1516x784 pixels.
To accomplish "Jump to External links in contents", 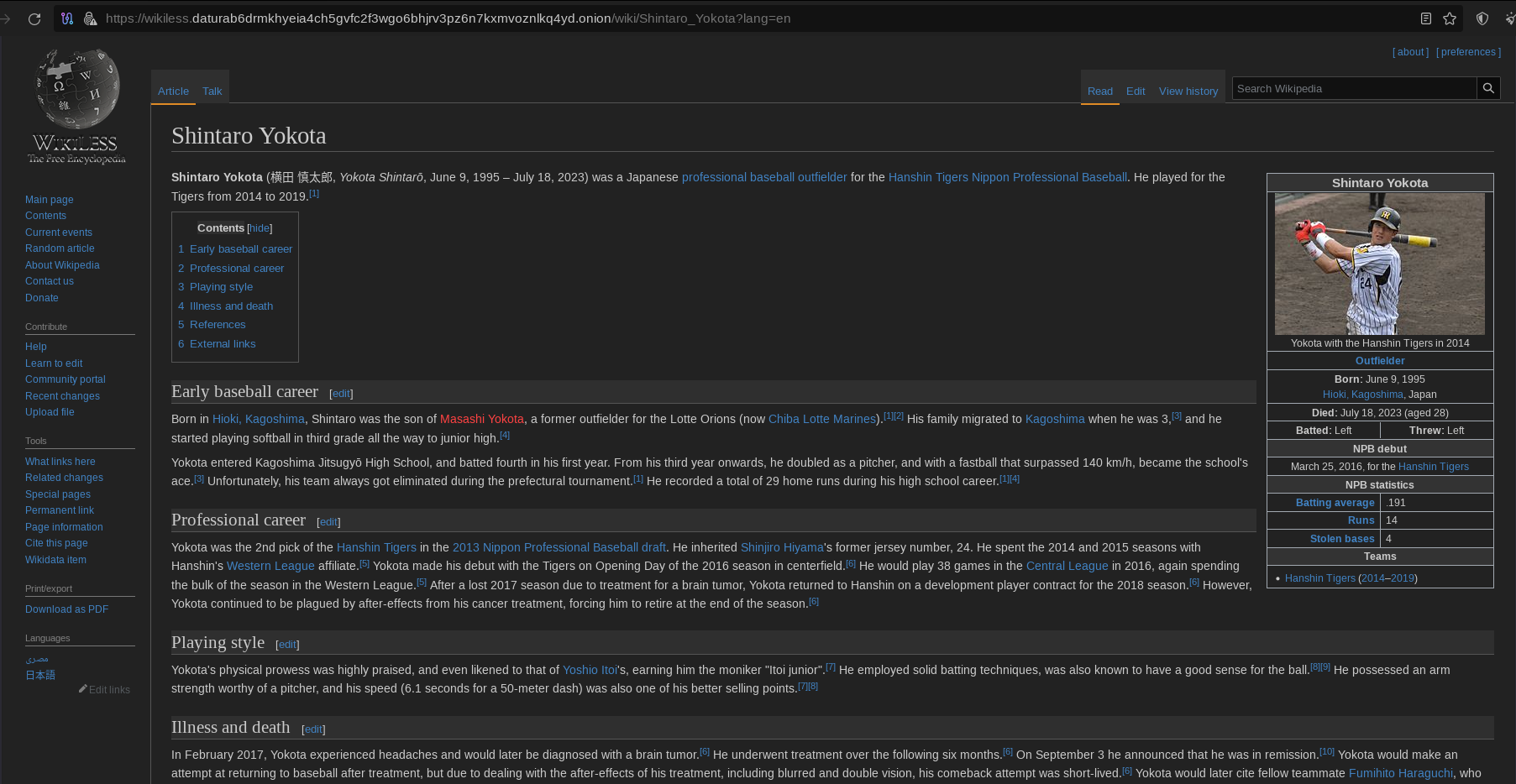I will click(223, 344).
